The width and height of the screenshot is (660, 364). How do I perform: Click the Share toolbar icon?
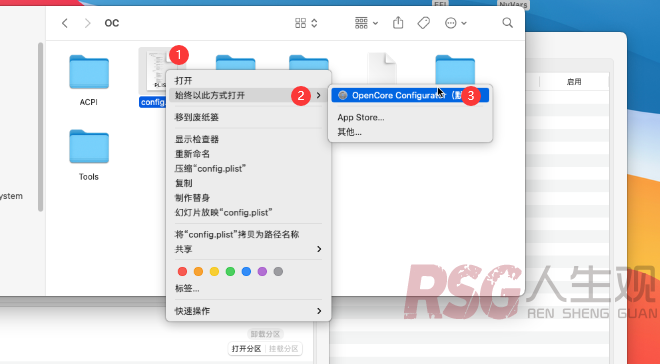point(398,23)
